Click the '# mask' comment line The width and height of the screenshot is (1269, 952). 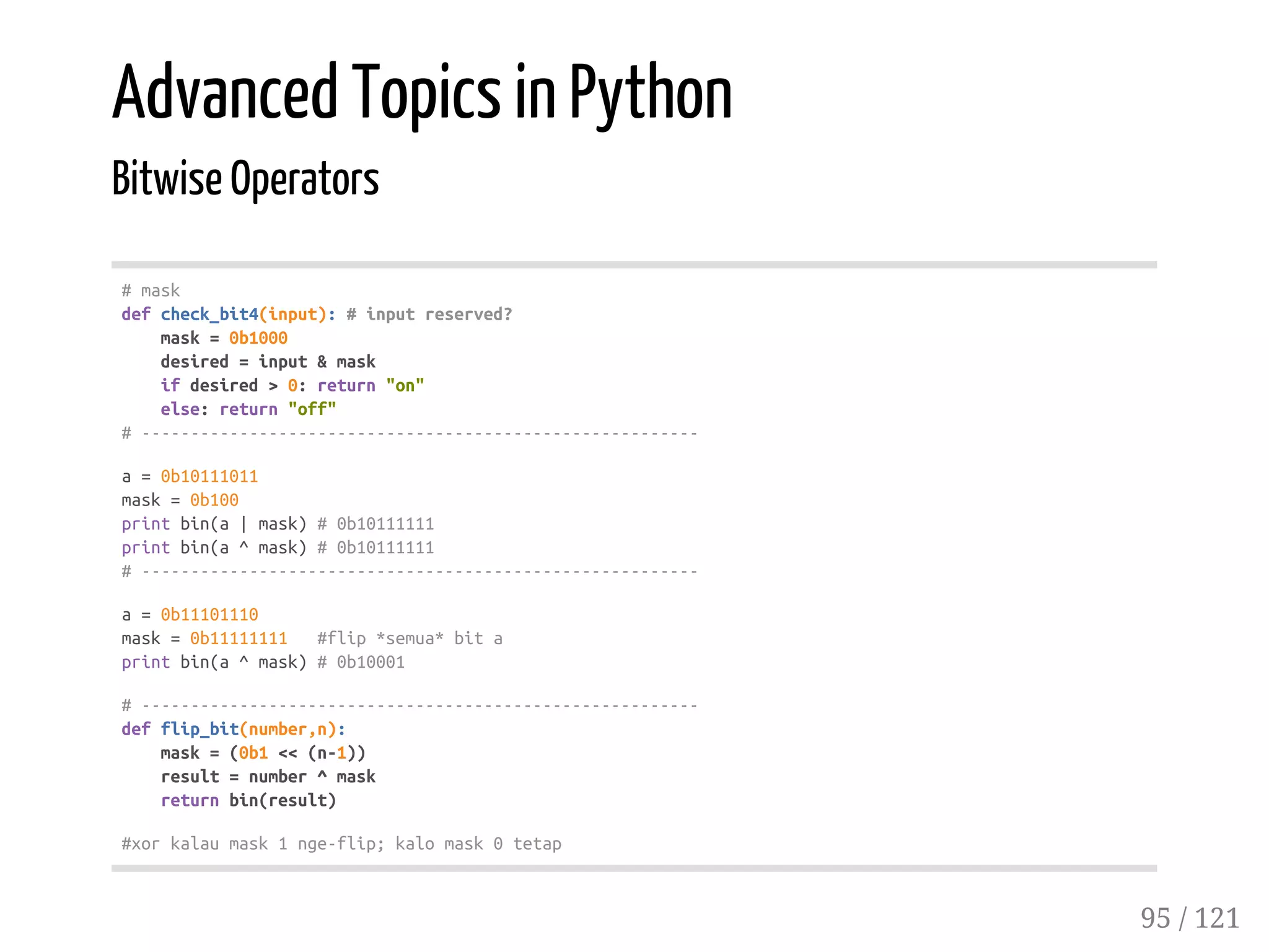click(151, 290)
